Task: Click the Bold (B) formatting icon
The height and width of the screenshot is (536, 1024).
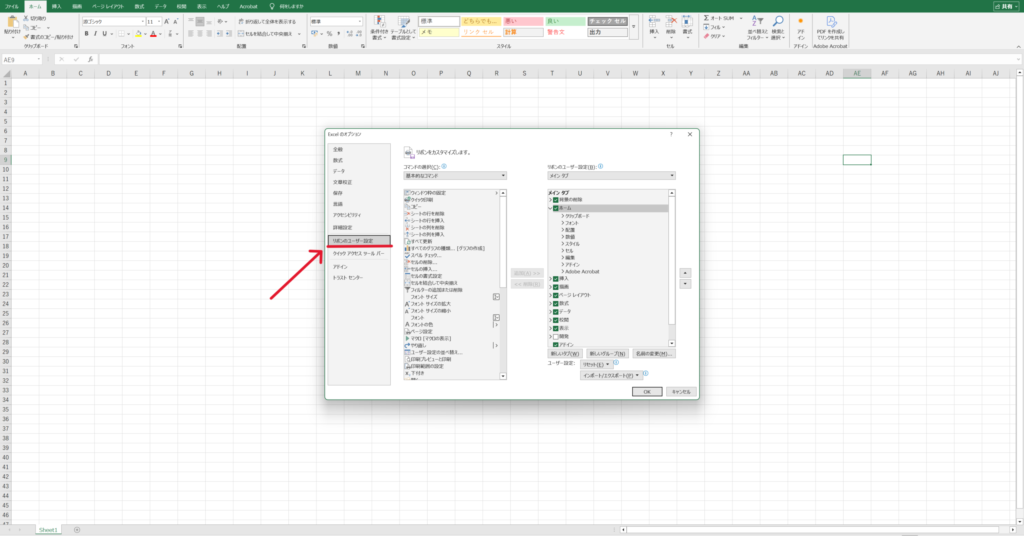Action: pos(87,32)
